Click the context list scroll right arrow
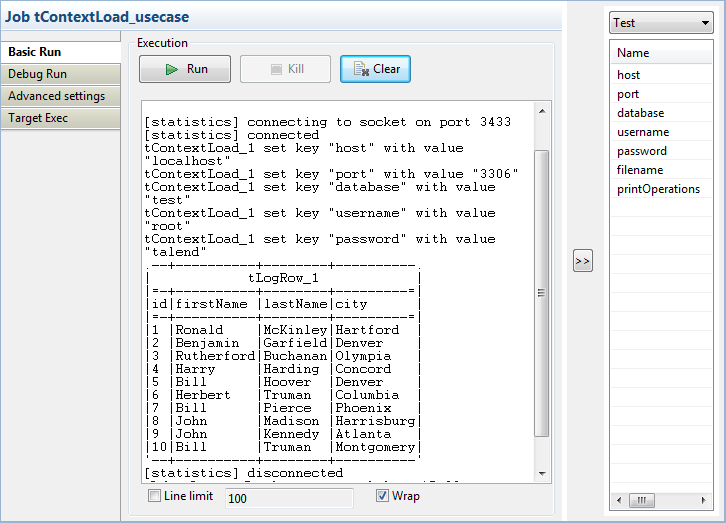The image size is (726, 523). [x=704, y=500]
